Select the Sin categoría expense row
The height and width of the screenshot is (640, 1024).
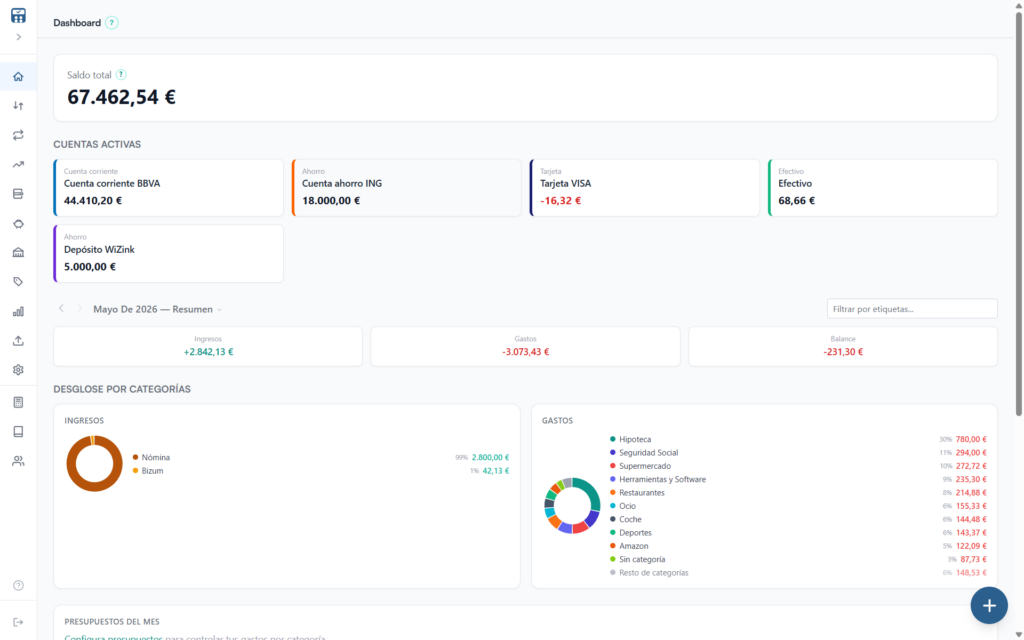click(x=798, y=560)
